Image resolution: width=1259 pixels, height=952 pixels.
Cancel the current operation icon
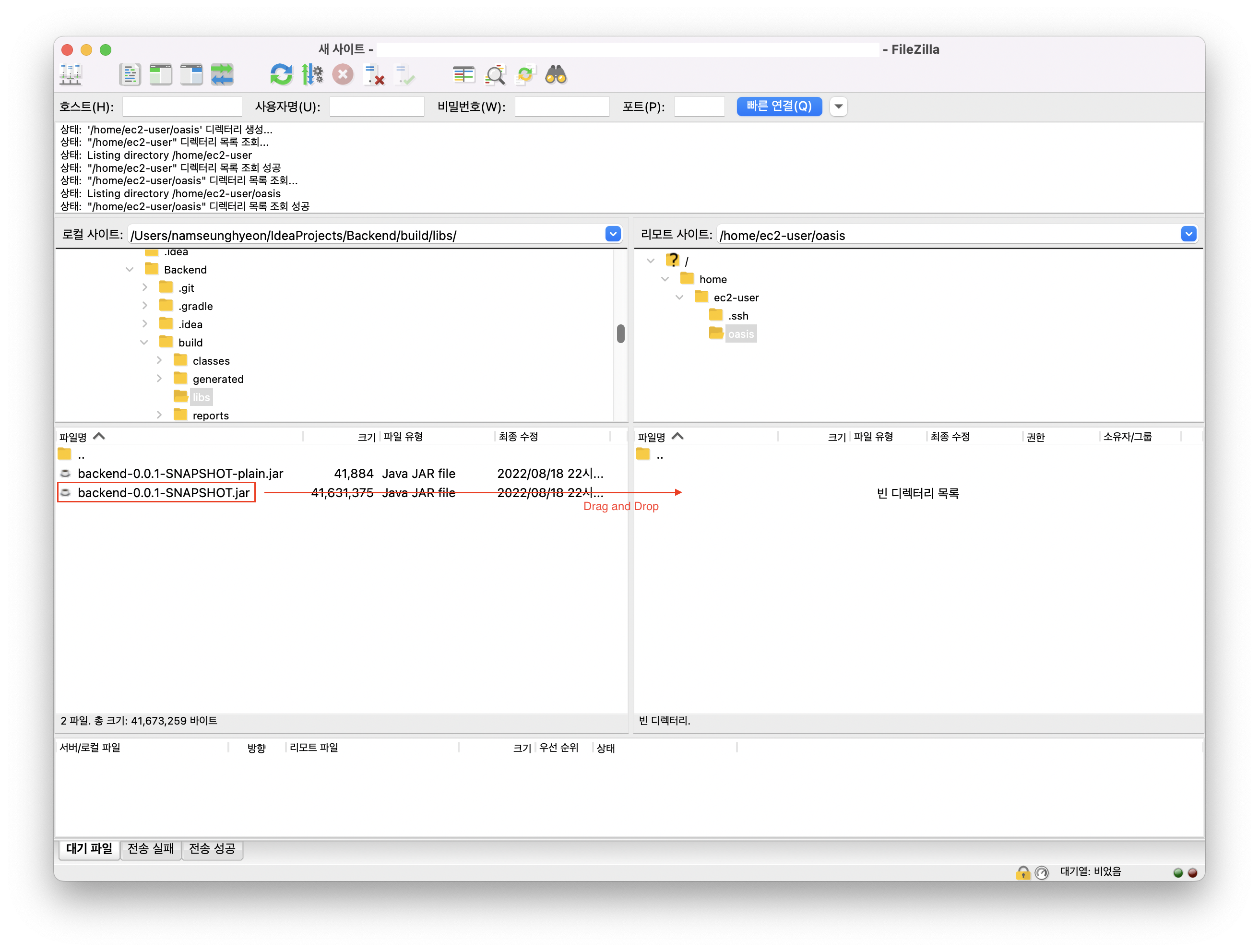click(x=343, y=74)
